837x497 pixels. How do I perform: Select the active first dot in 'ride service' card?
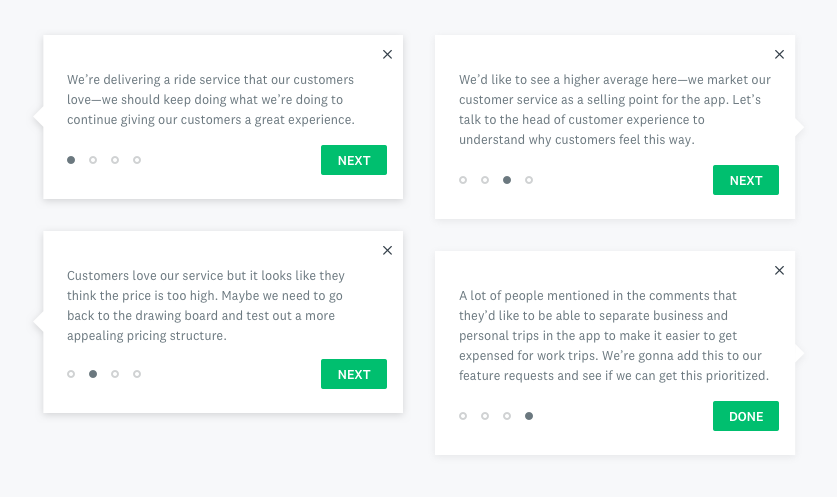click(71, 160)
